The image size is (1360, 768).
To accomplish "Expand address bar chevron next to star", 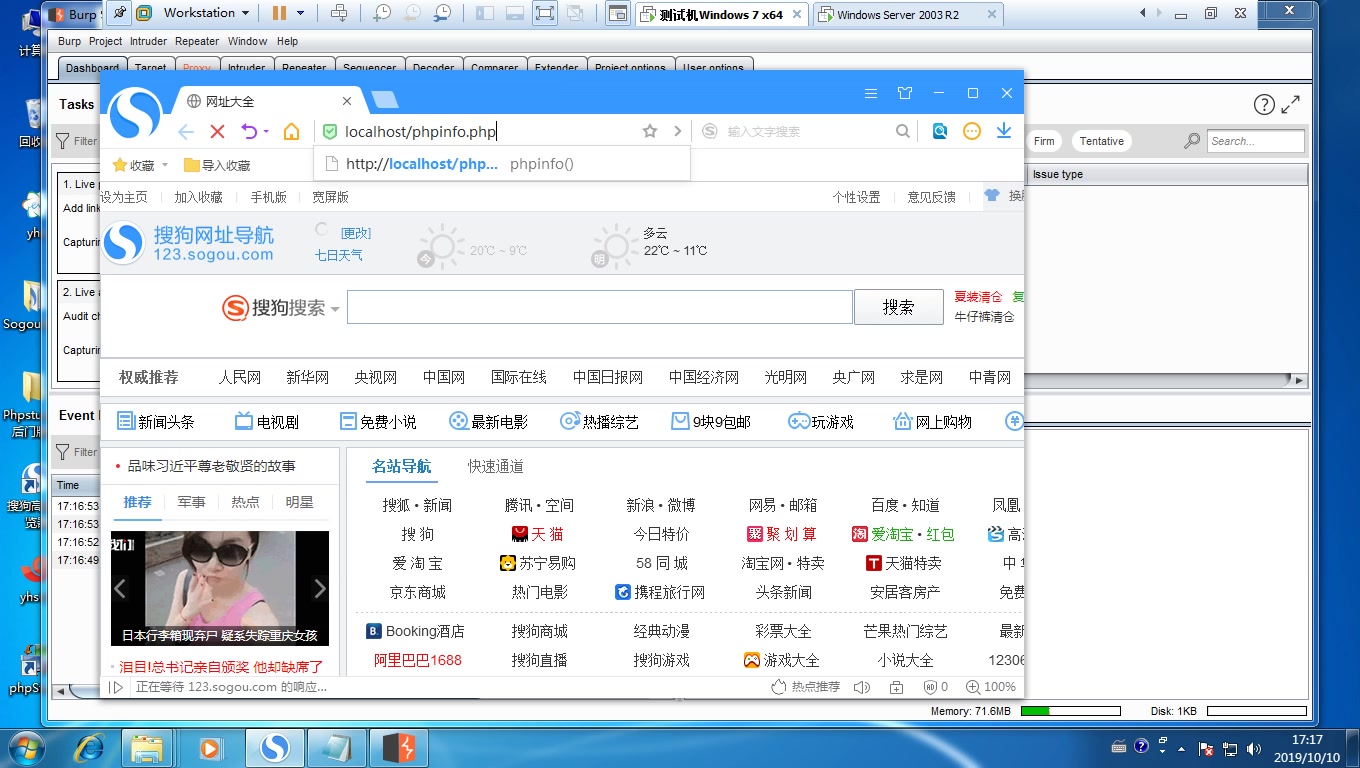I will pyautogui.click(x=677, y=131).
